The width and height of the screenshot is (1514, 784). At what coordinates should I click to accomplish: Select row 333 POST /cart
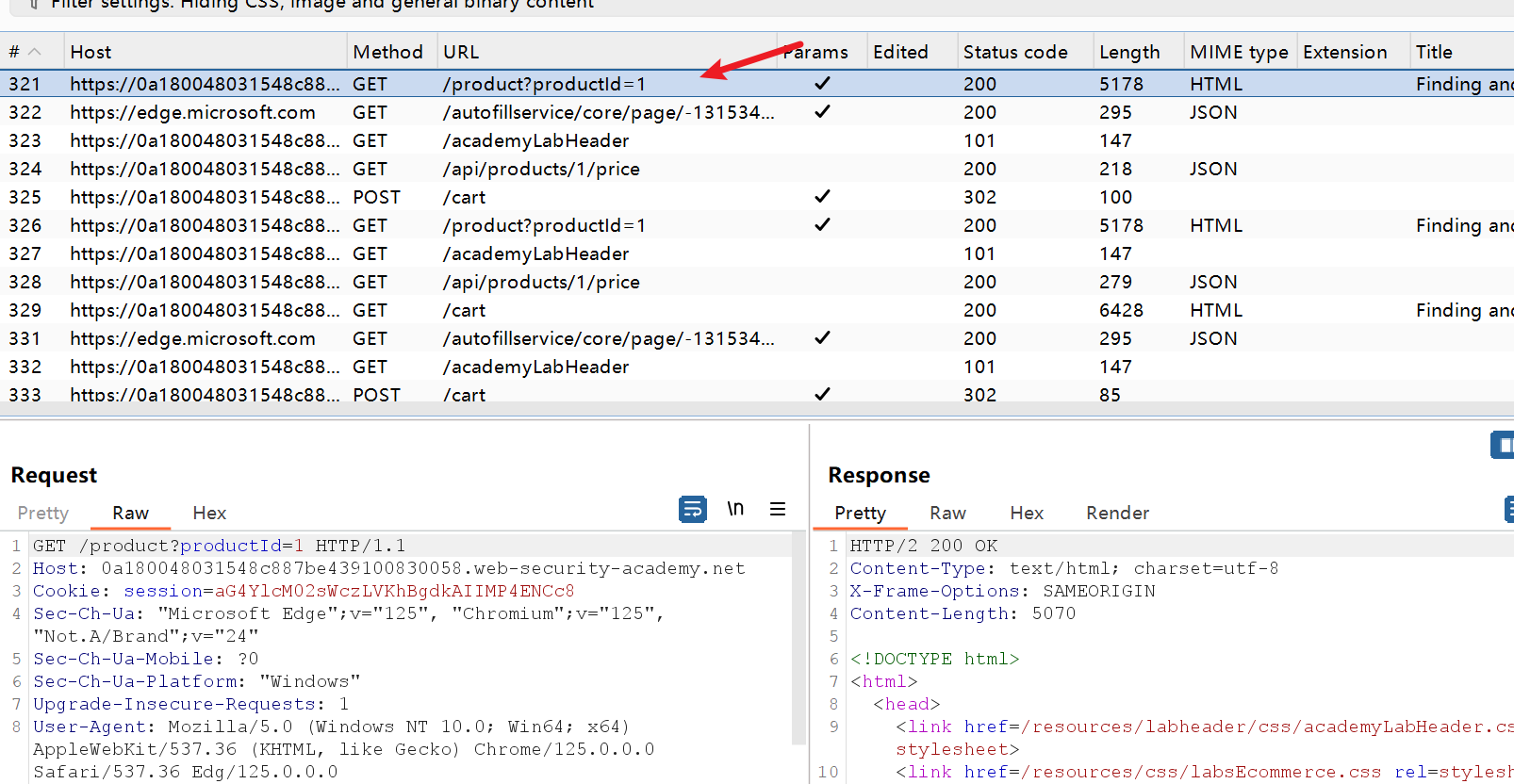pos(757,392)
